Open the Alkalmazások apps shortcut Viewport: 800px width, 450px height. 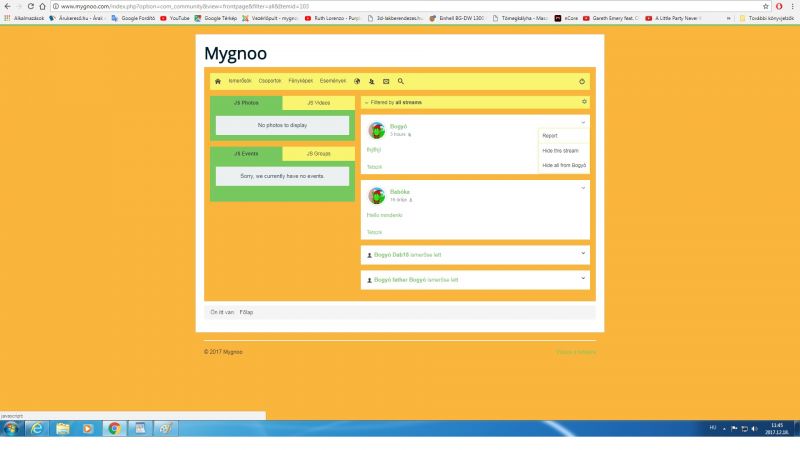[24, 18]
